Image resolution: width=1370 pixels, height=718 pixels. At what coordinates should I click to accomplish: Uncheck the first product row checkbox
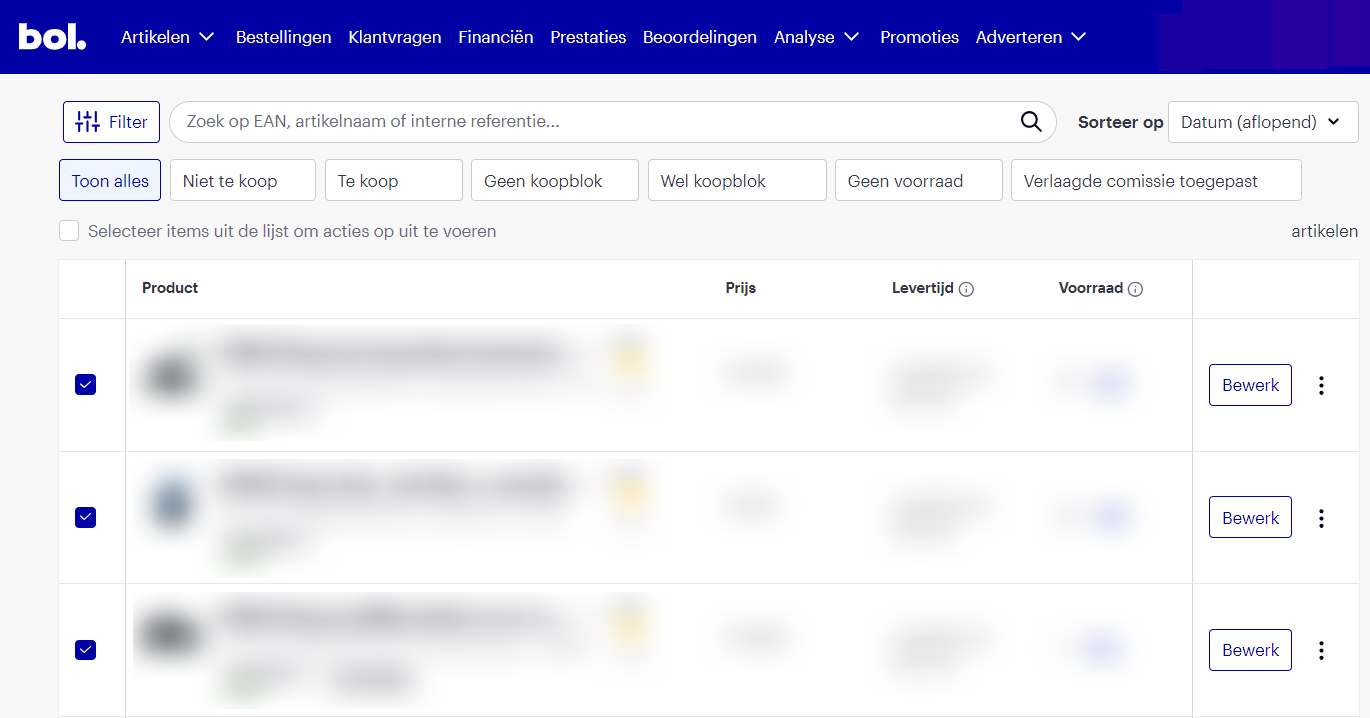click(x=86, y=385)
